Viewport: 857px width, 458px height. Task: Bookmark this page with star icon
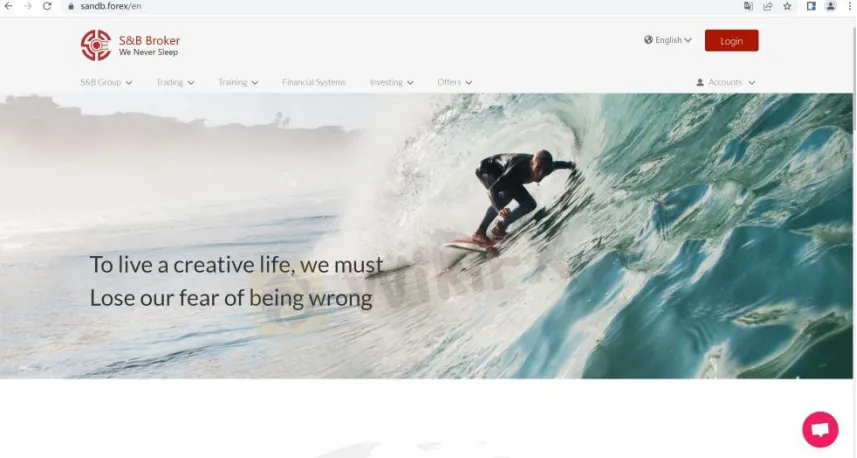(787, 6)
